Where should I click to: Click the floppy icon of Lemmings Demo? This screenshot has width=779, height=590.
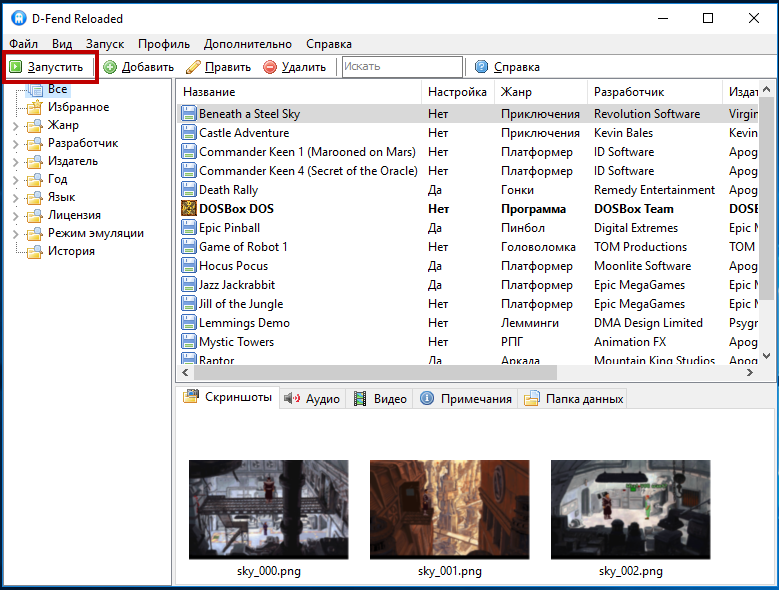188,323
